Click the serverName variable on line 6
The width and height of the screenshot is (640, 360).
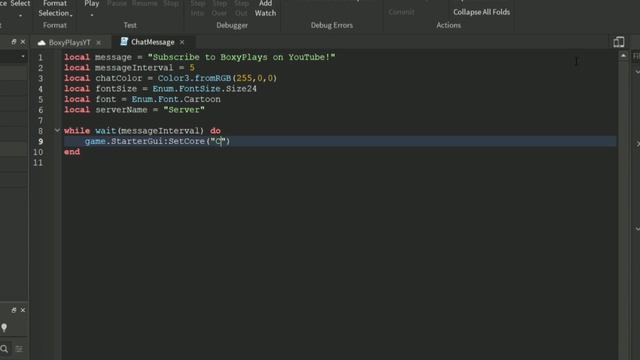point(121,110)
